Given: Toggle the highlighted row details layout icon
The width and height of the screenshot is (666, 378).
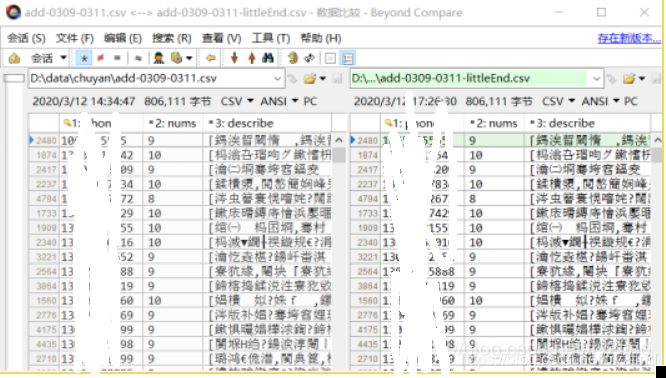Looking at the screenshot, I should (348, 58).
